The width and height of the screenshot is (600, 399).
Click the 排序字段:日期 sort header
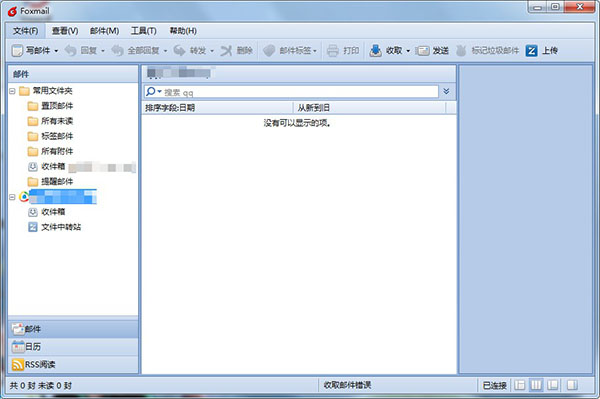[217, 108]
